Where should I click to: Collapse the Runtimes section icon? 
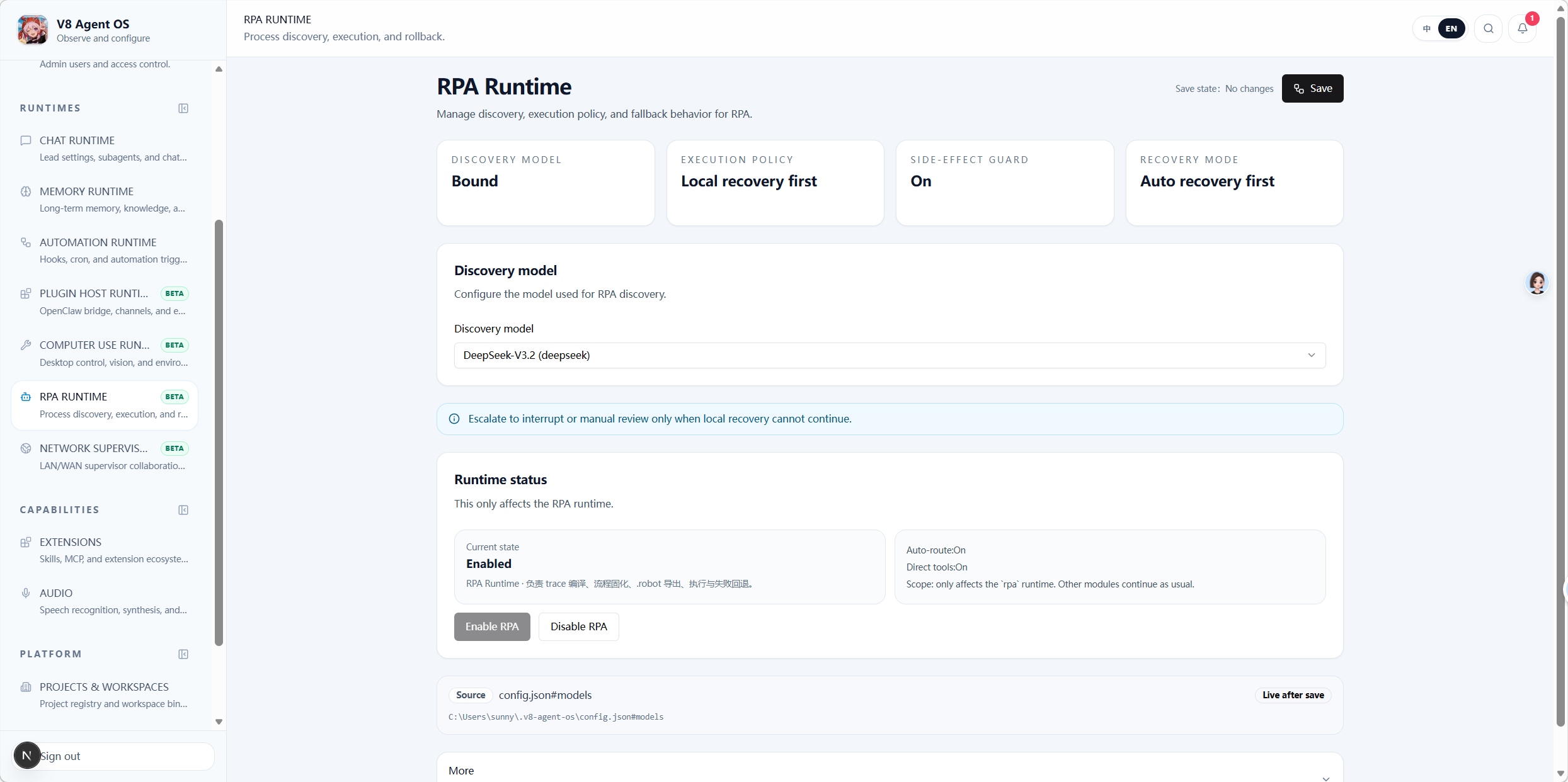point(183,108)
